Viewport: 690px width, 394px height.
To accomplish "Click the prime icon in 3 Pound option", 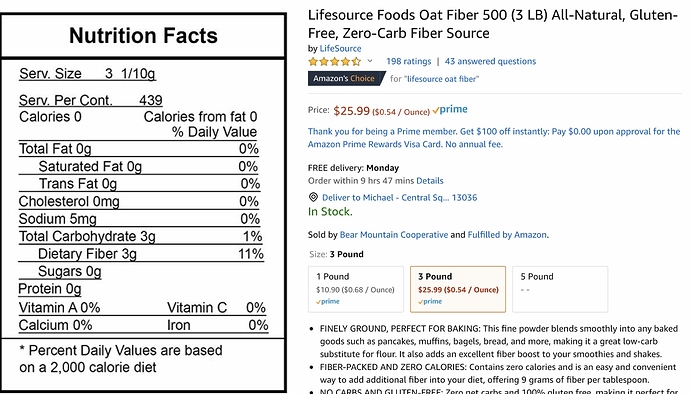I will (430, 302).
